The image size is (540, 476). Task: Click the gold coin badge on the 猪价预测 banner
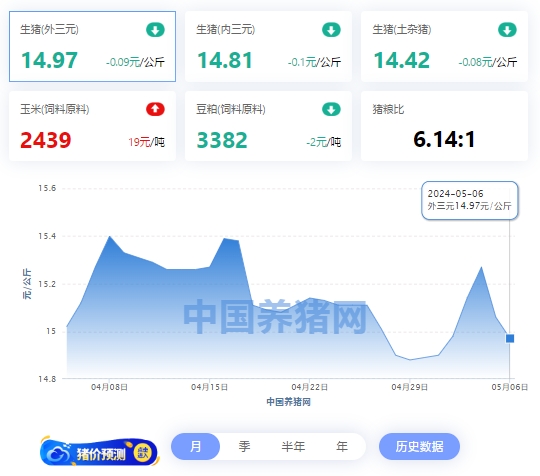[143, 453]
